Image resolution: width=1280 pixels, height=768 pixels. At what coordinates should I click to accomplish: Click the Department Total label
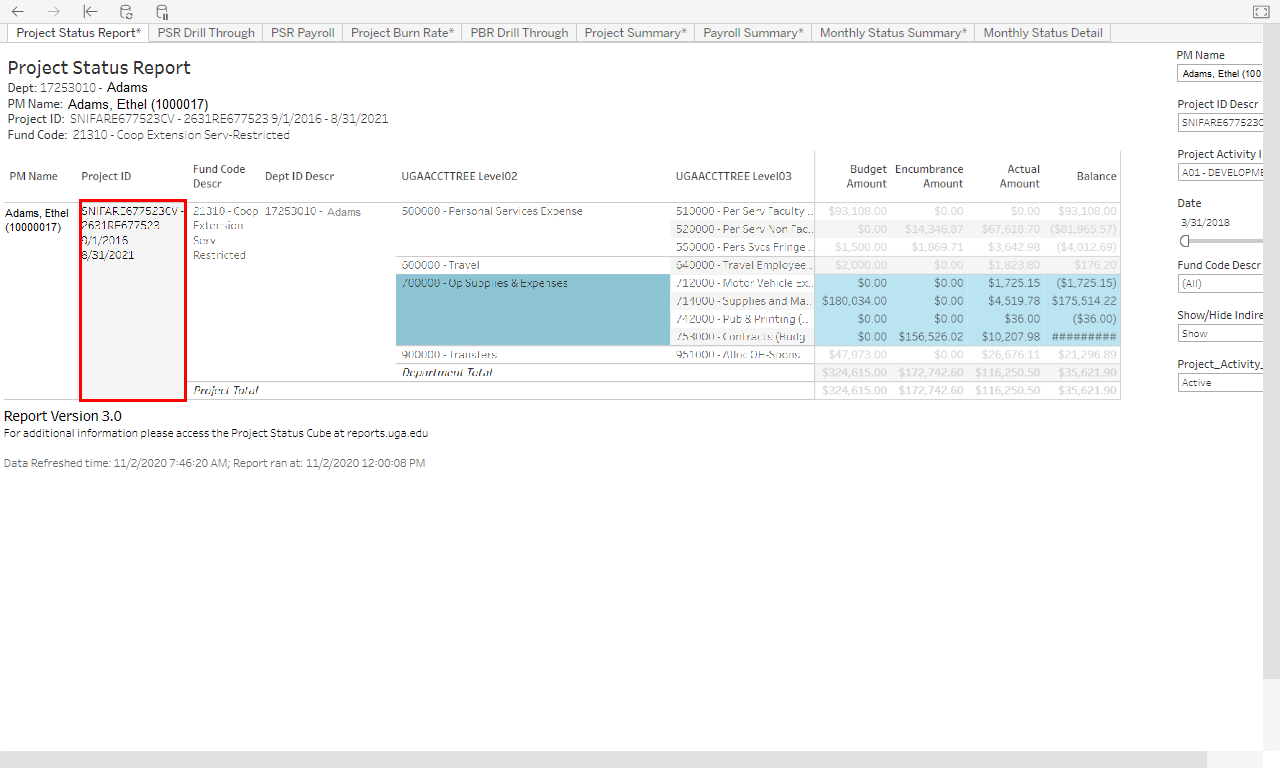click(x=446, y=373)
